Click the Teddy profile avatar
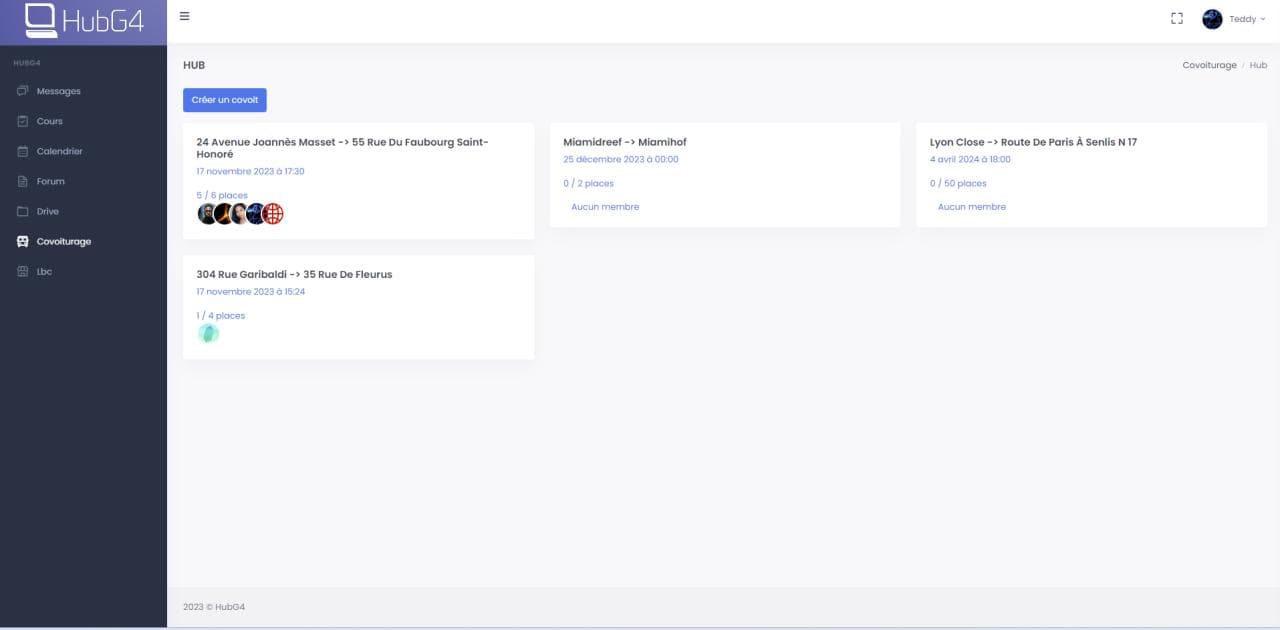This screenshot has height=630, width=1280. tap(1212, 19)
